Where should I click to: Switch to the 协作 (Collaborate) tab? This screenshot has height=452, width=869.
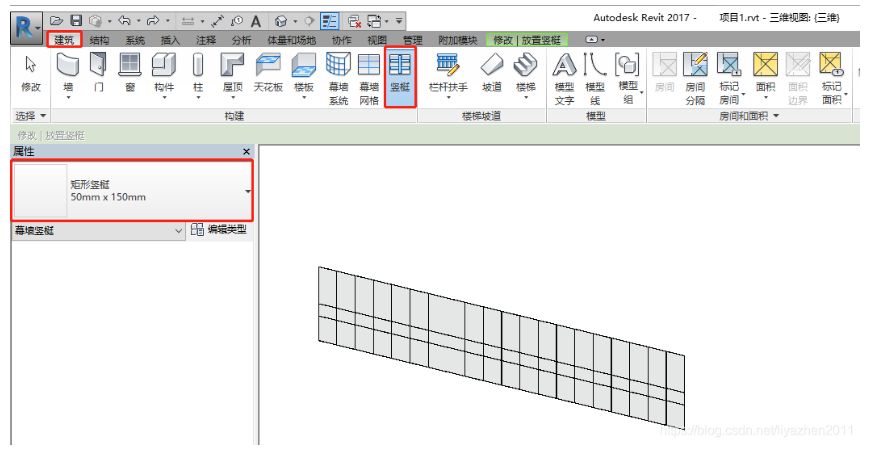[x=341, y=40]
